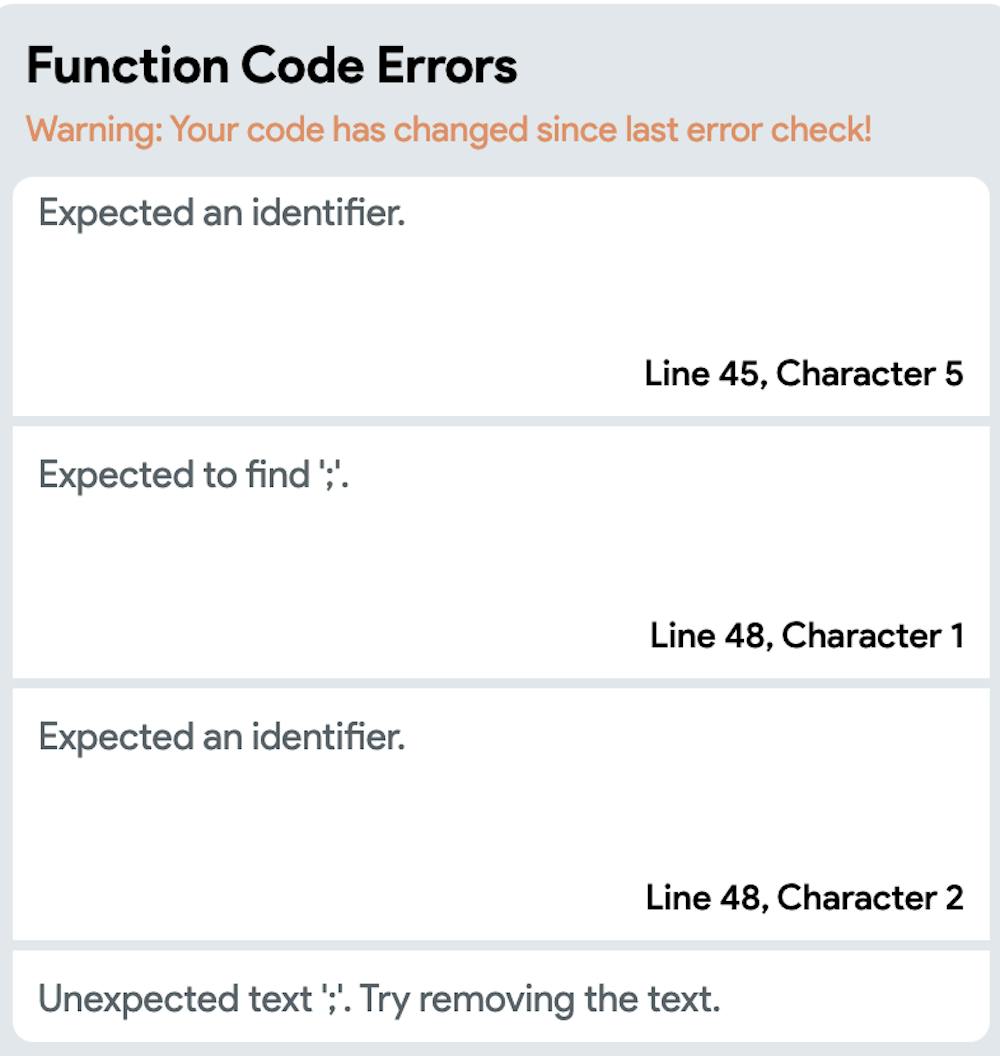
Task: Click "Character 5" in the first error location
Action: 869,373
